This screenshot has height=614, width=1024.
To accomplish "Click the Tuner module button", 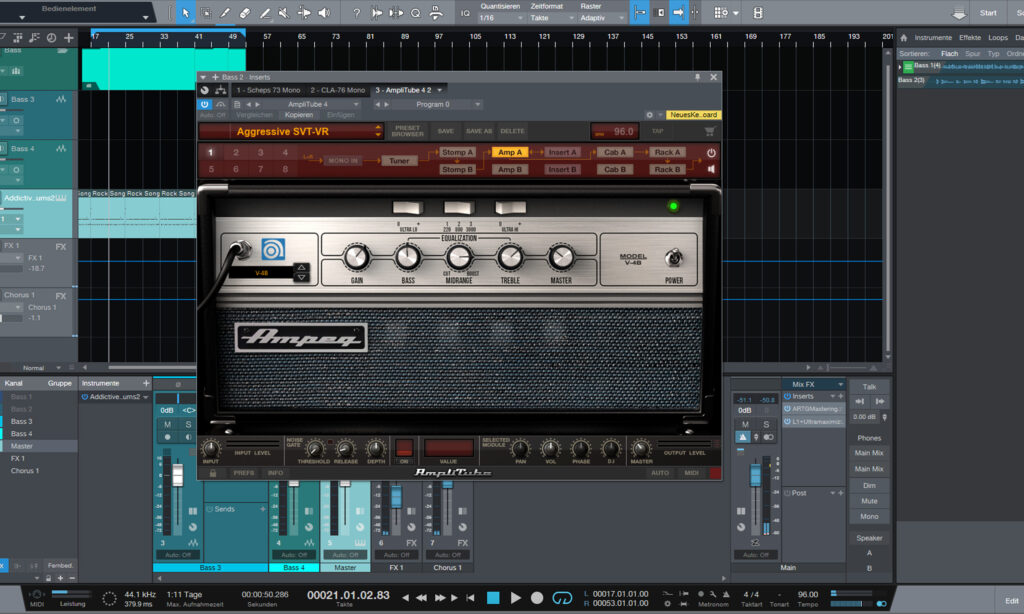I will (399, 161).
